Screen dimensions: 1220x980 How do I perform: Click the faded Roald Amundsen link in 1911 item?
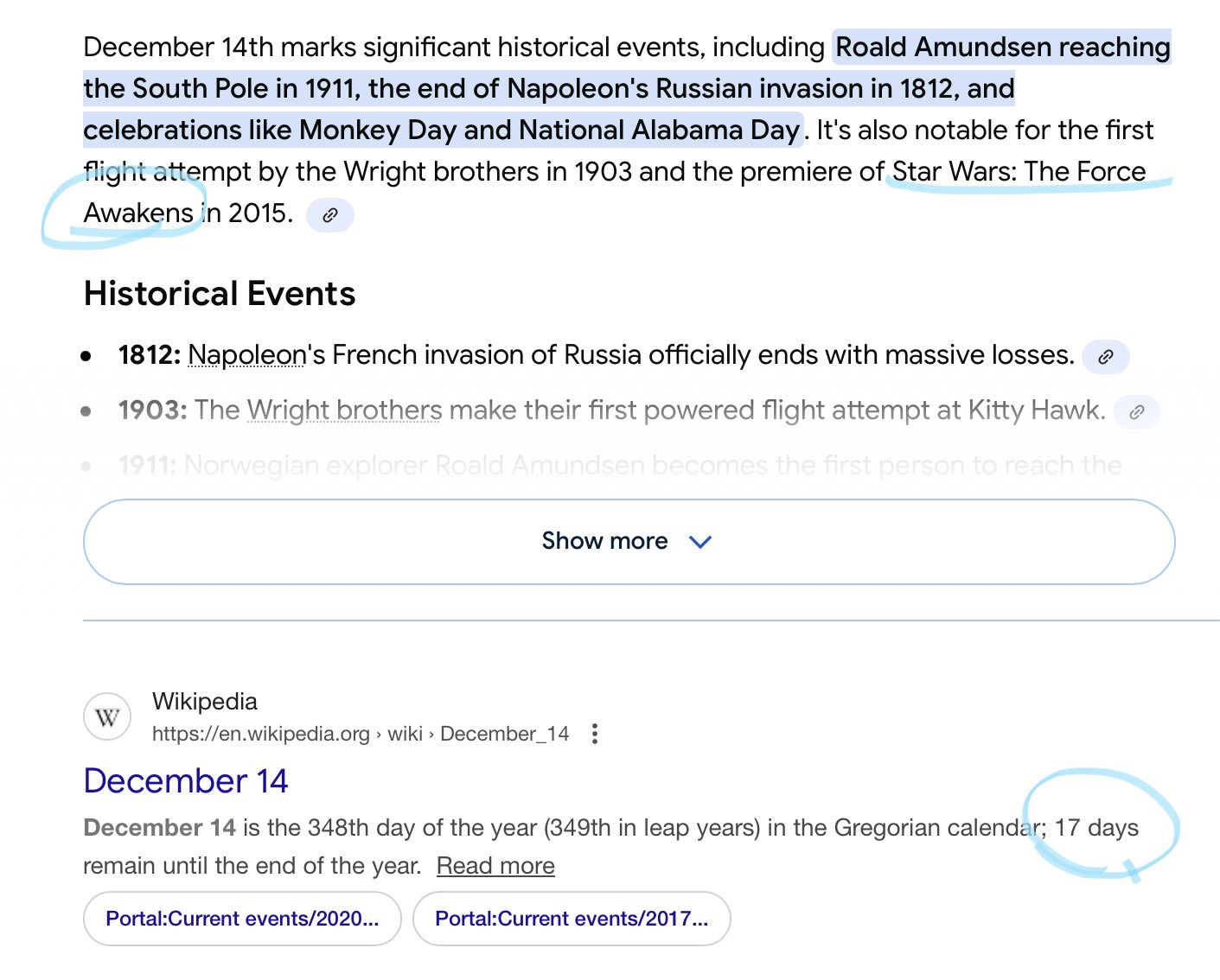539,466
